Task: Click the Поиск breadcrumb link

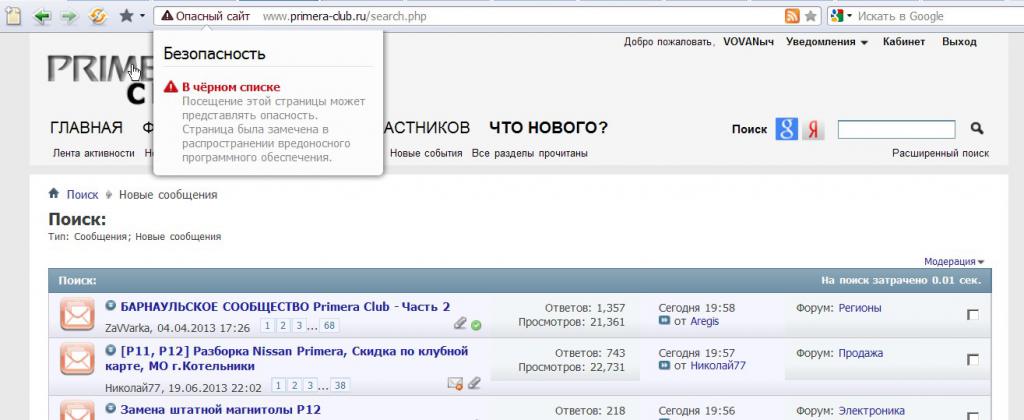Action: coord(82,195)
